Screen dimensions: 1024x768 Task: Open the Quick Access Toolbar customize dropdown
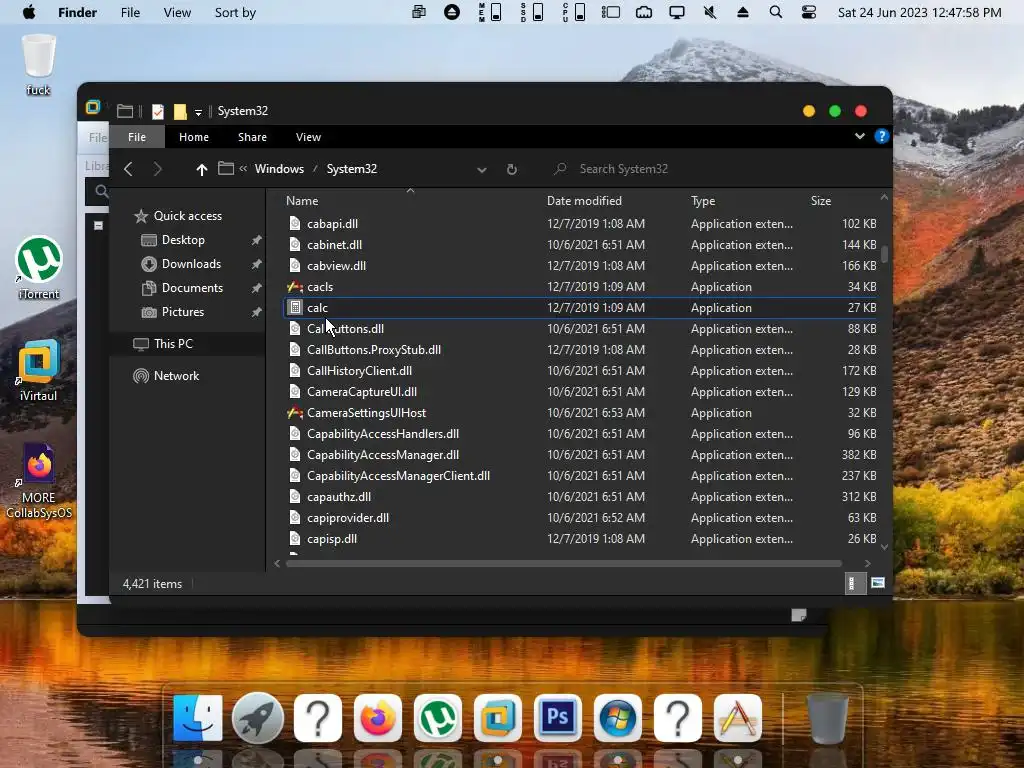tap(198, 113)
